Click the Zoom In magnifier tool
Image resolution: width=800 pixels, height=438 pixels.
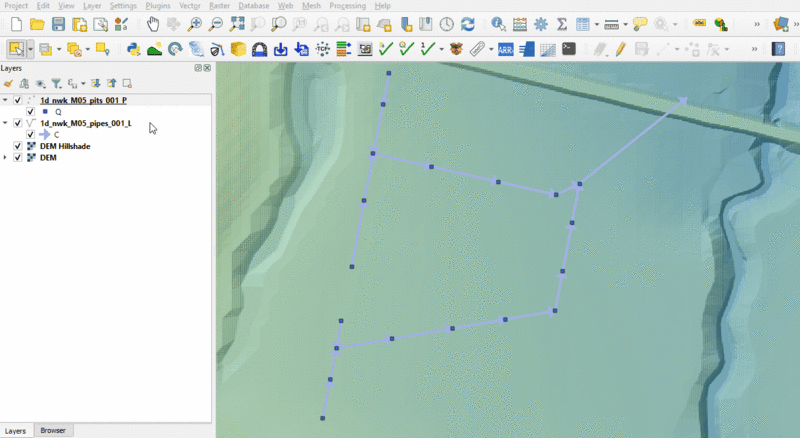coord(194,24)
